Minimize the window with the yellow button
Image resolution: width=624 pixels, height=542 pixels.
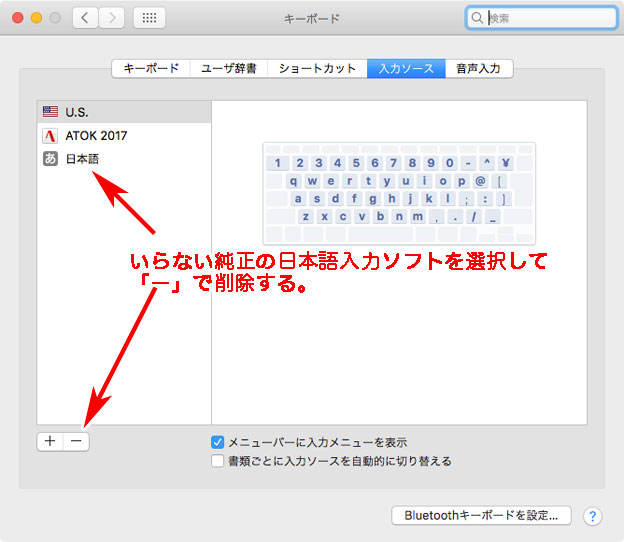37,18
